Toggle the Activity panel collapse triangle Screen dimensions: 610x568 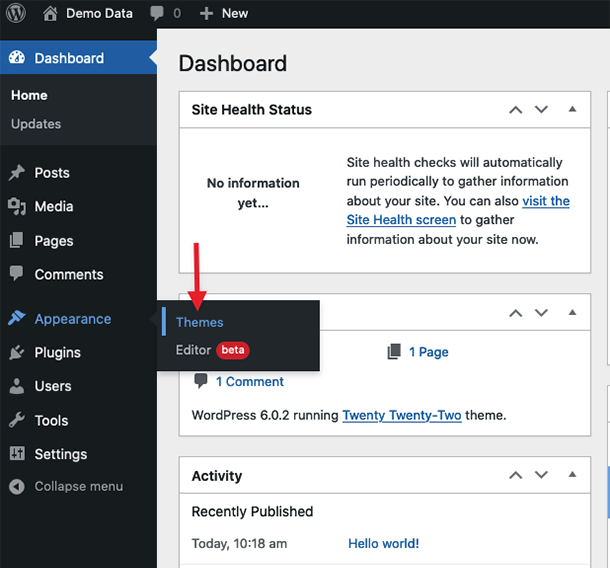tap(573, 475)
